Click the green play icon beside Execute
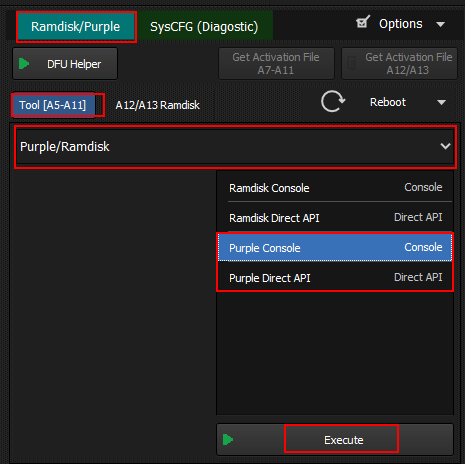 (228, 440)
